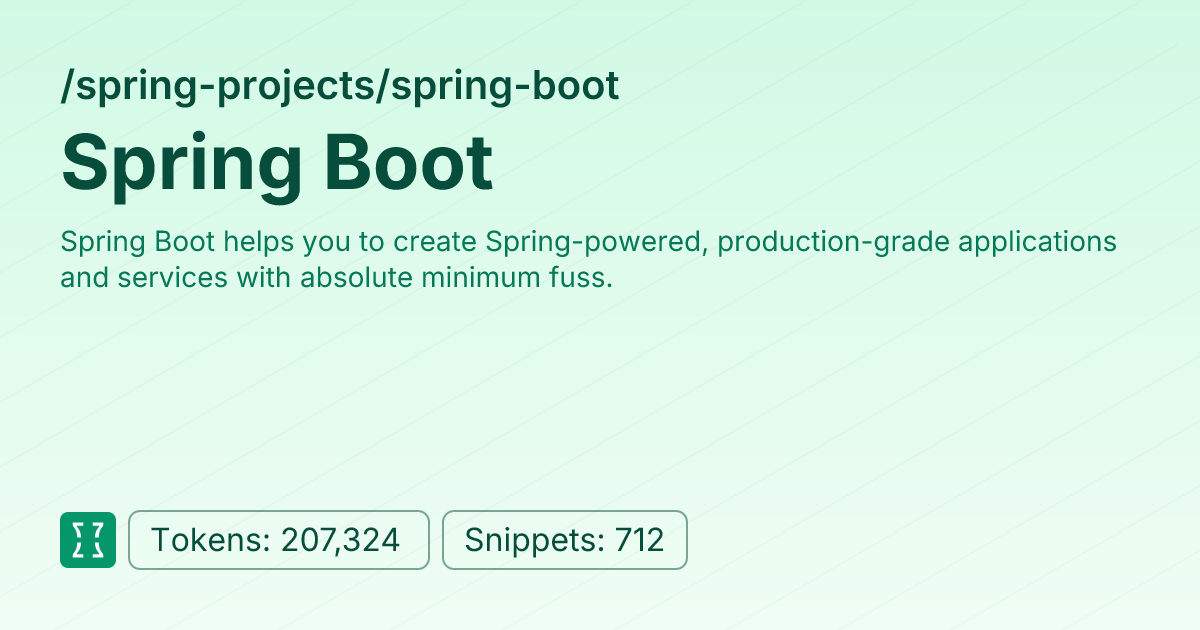Click the bracket symbol inside the green logo
The width and height of the screenshot is (1200, 630).
(88, 540)
